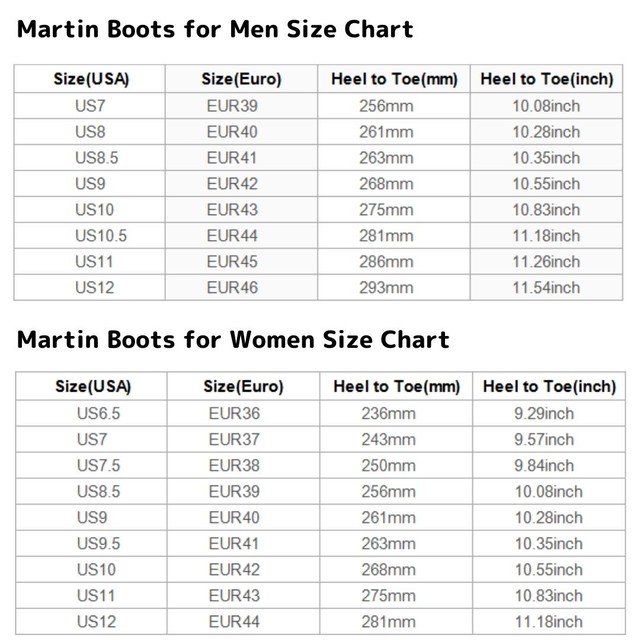This screenshot has height=640, width=640.
Task: Click the 9.57inch cell
Action: [549, 440]
